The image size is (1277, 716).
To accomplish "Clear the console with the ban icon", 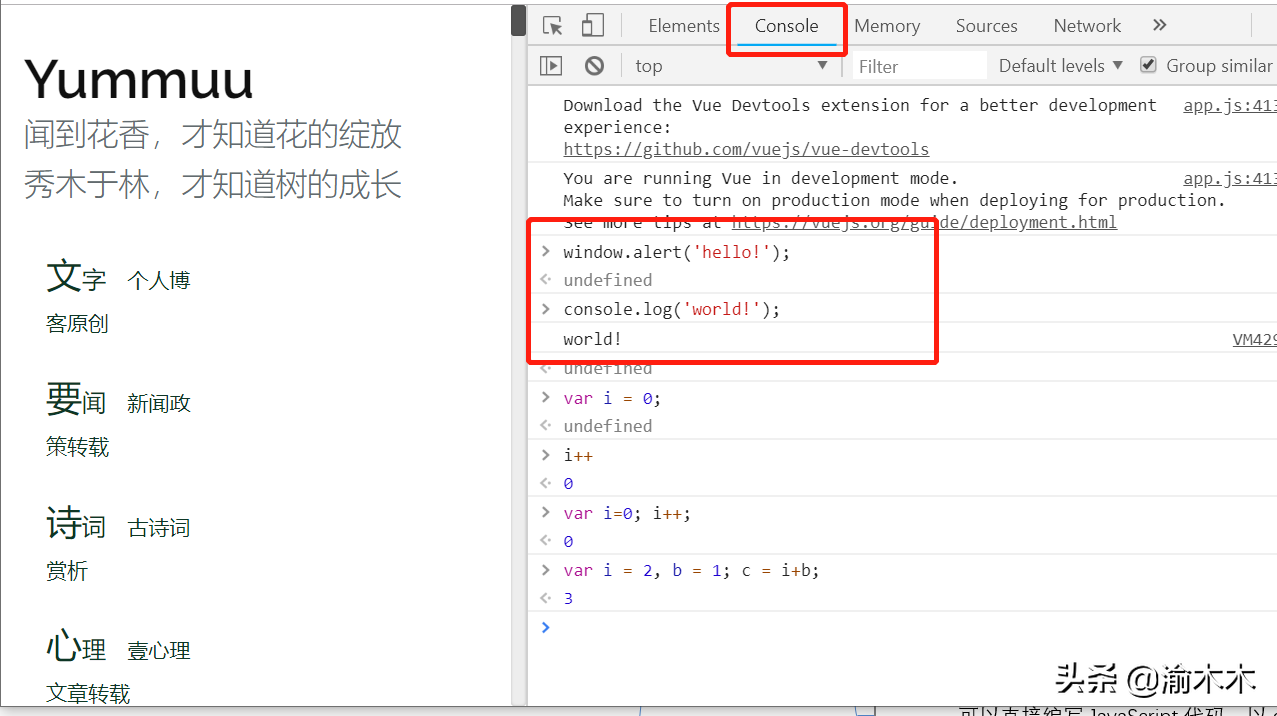I will (x=595, y=66).
